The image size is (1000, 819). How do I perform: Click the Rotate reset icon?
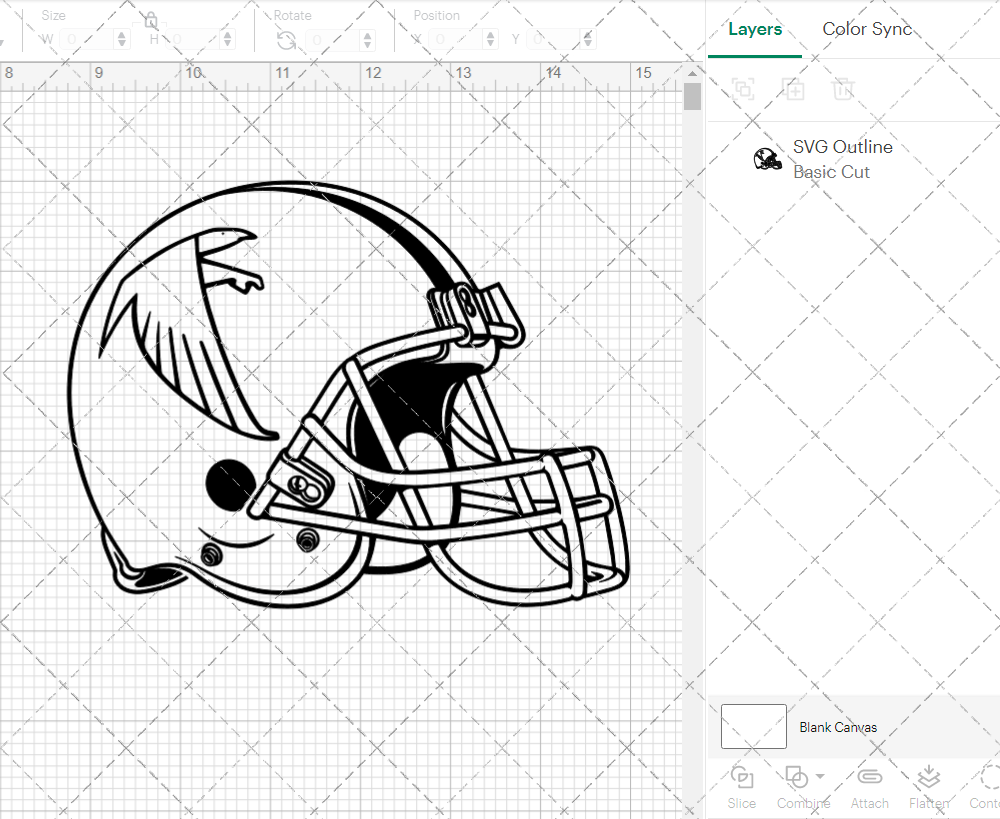[x=285, y=38]
